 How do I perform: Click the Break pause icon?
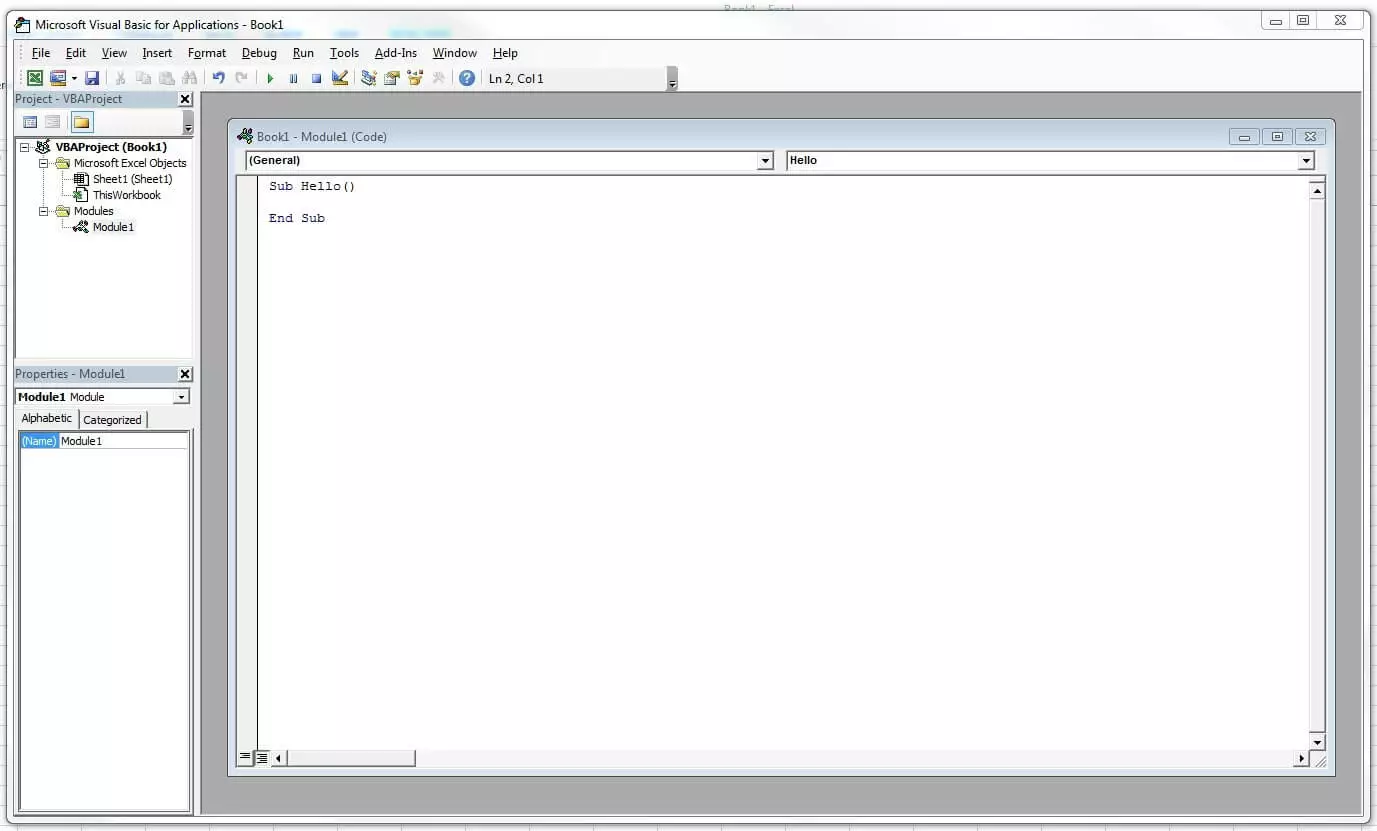click(x=293, y=78)
